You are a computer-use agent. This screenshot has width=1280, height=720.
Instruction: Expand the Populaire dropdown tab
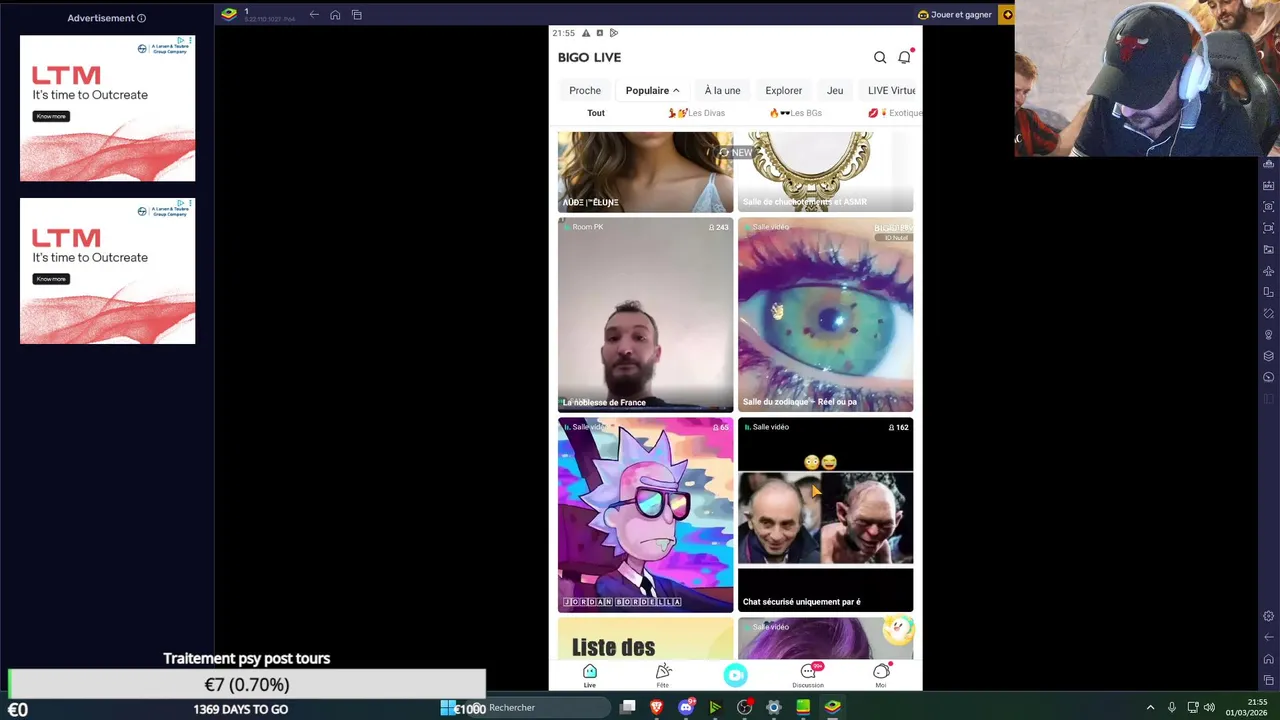(x=652, y=90)
